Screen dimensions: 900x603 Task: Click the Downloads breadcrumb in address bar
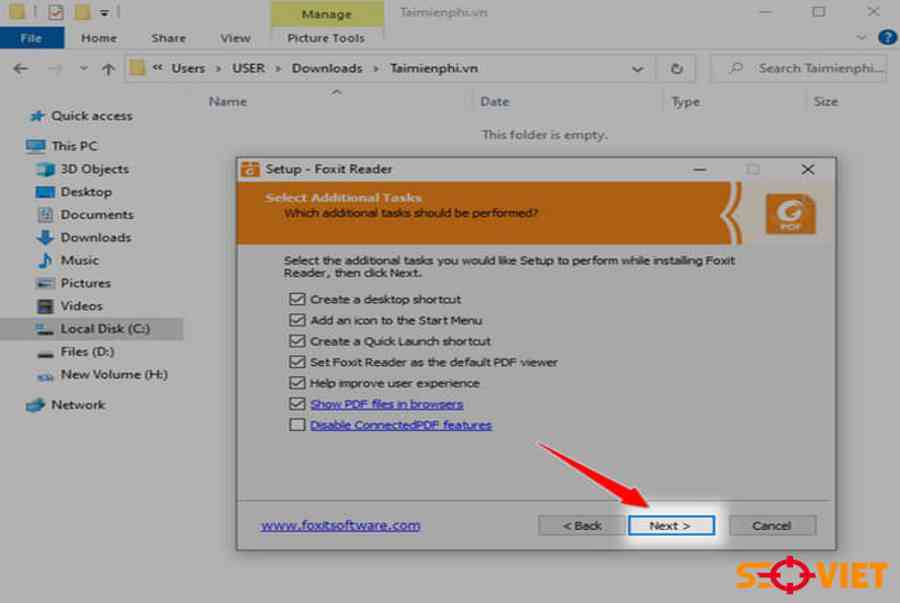[x=327, y=68]
